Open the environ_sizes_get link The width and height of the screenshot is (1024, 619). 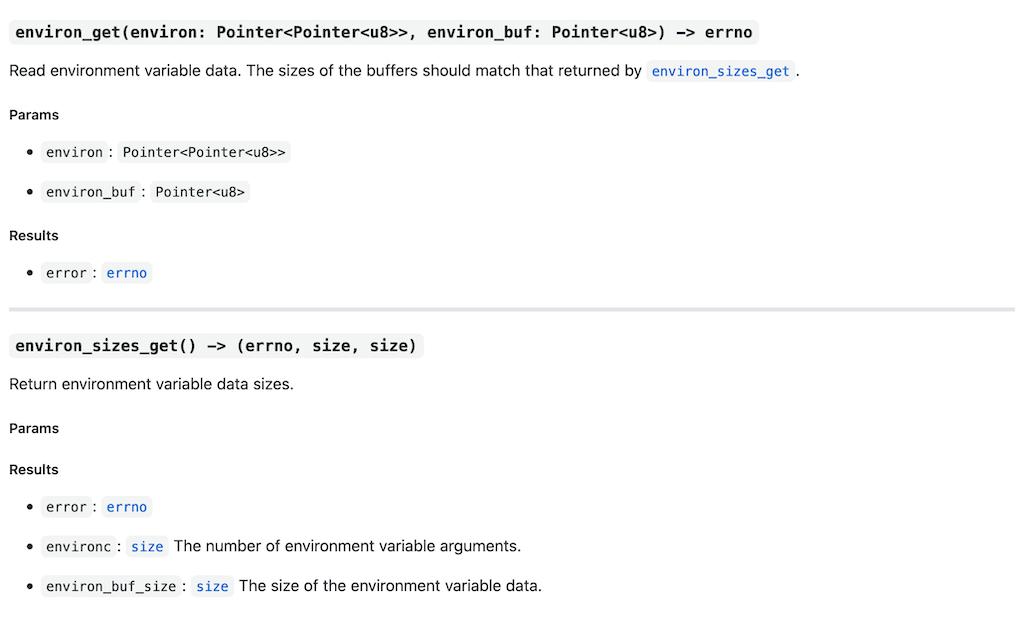pyautogui.click(x=720, y=71)
